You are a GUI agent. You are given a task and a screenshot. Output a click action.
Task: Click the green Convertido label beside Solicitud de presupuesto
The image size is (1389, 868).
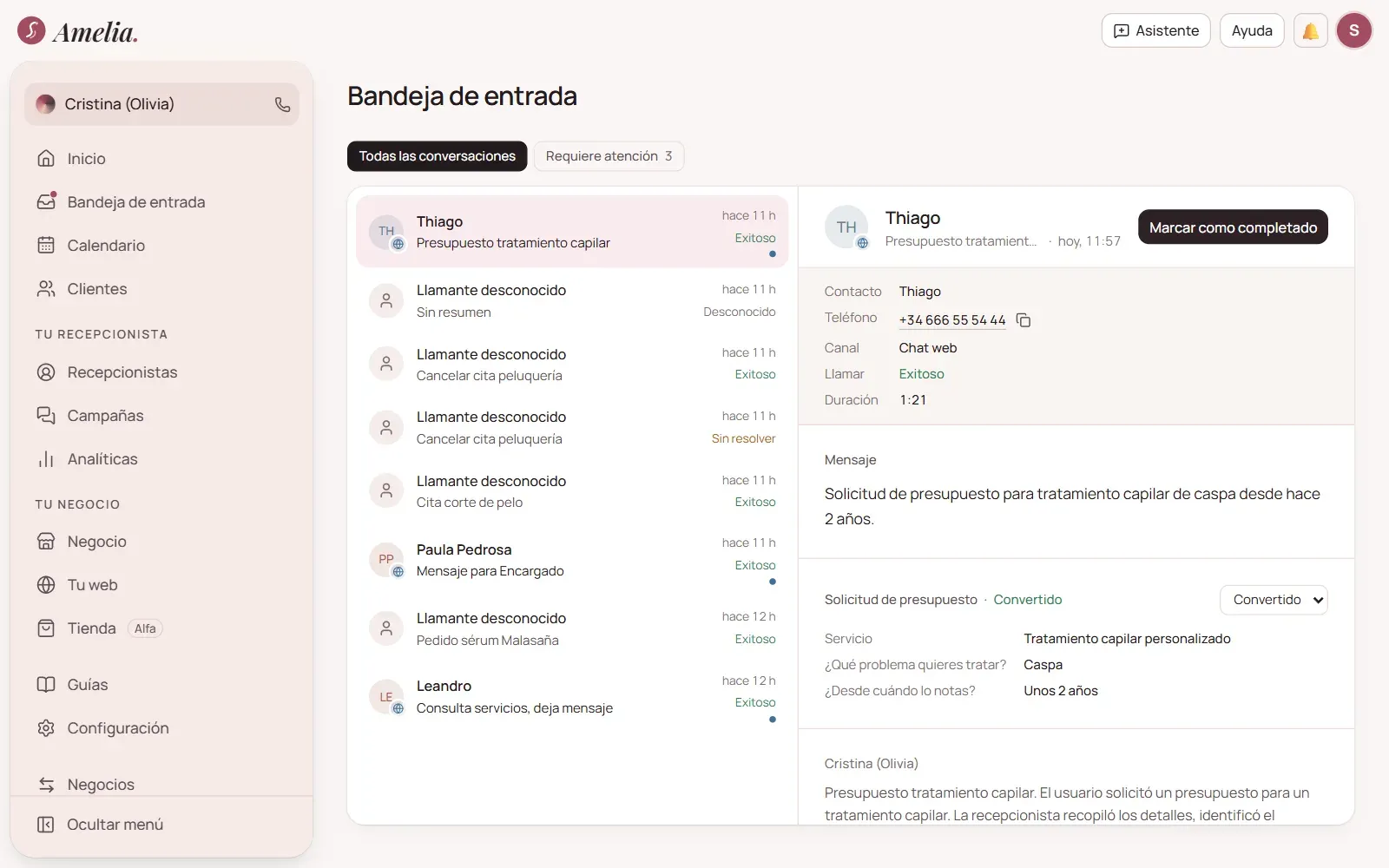tap(1028, 600)
